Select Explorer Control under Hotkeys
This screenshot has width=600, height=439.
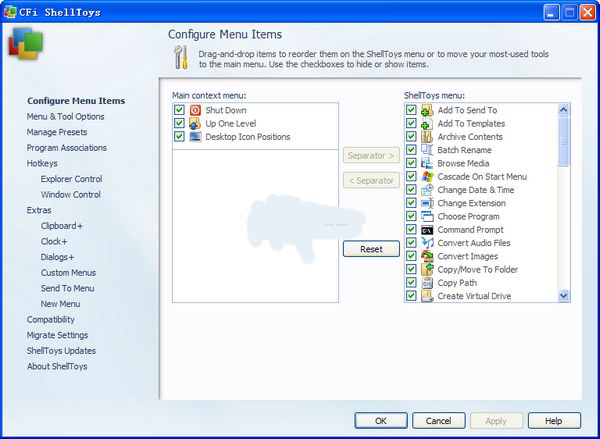point(72,179)
